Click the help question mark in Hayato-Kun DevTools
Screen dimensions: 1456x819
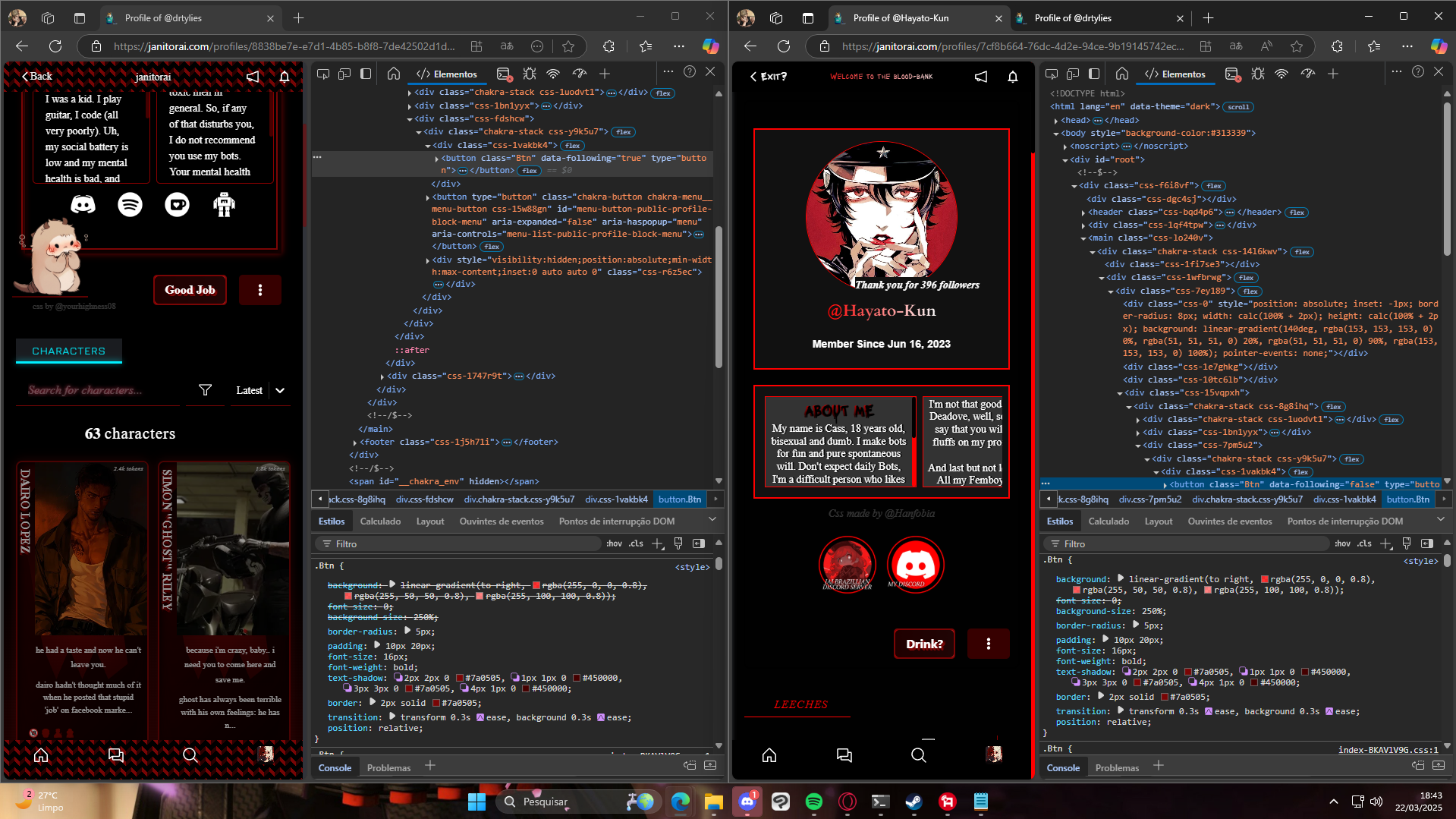point(1418,71)
